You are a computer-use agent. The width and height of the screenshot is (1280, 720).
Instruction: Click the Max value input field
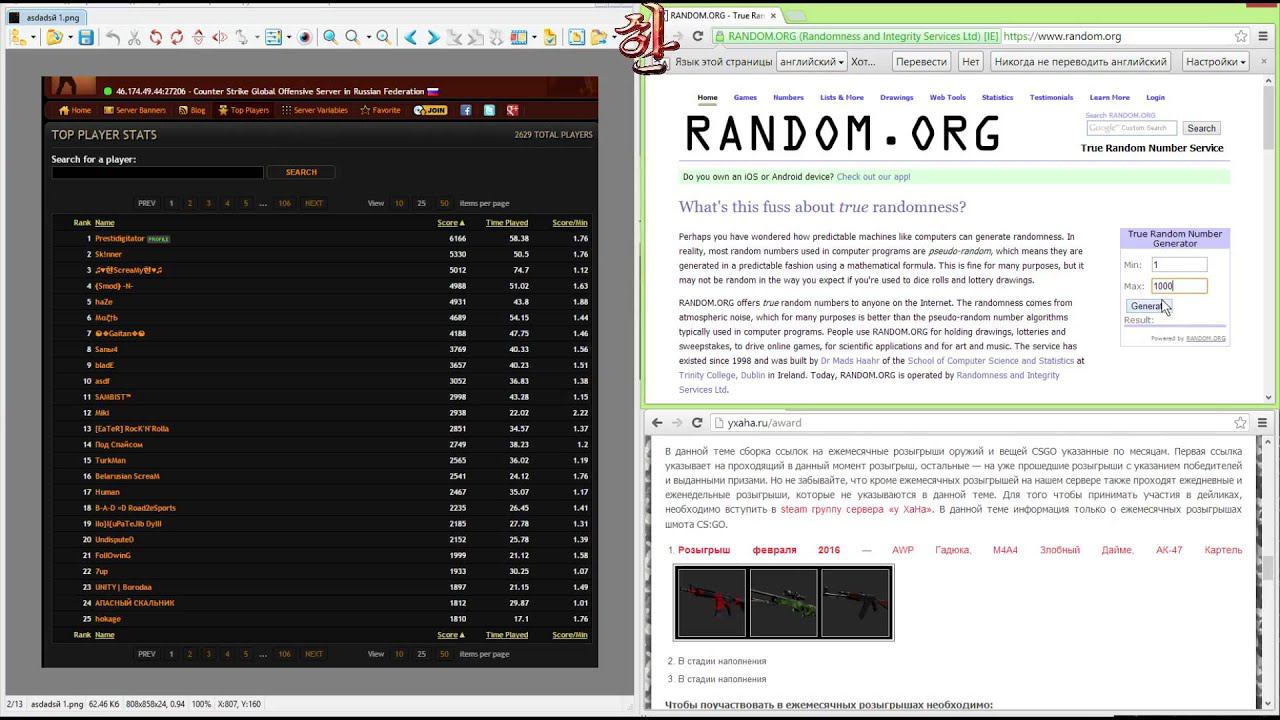pos(1179,286)
